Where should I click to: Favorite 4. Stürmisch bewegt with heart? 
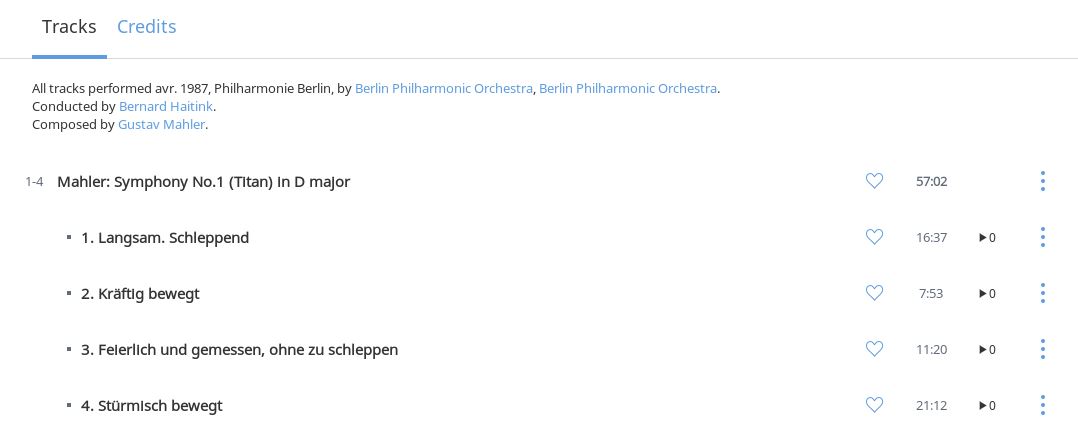874,405
